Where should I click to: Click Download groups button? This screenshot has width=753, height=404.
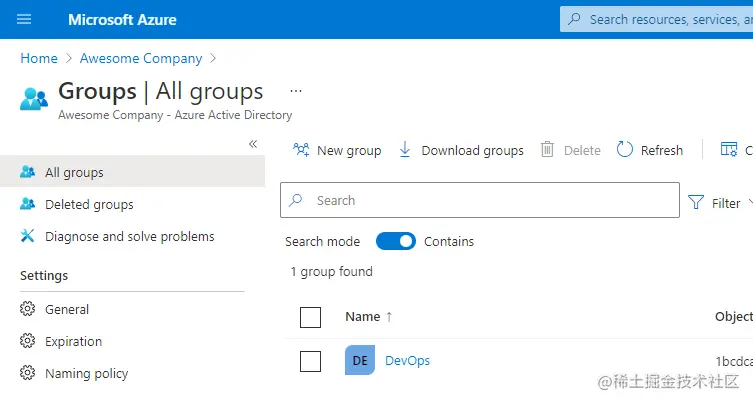(x=461, y=150)
